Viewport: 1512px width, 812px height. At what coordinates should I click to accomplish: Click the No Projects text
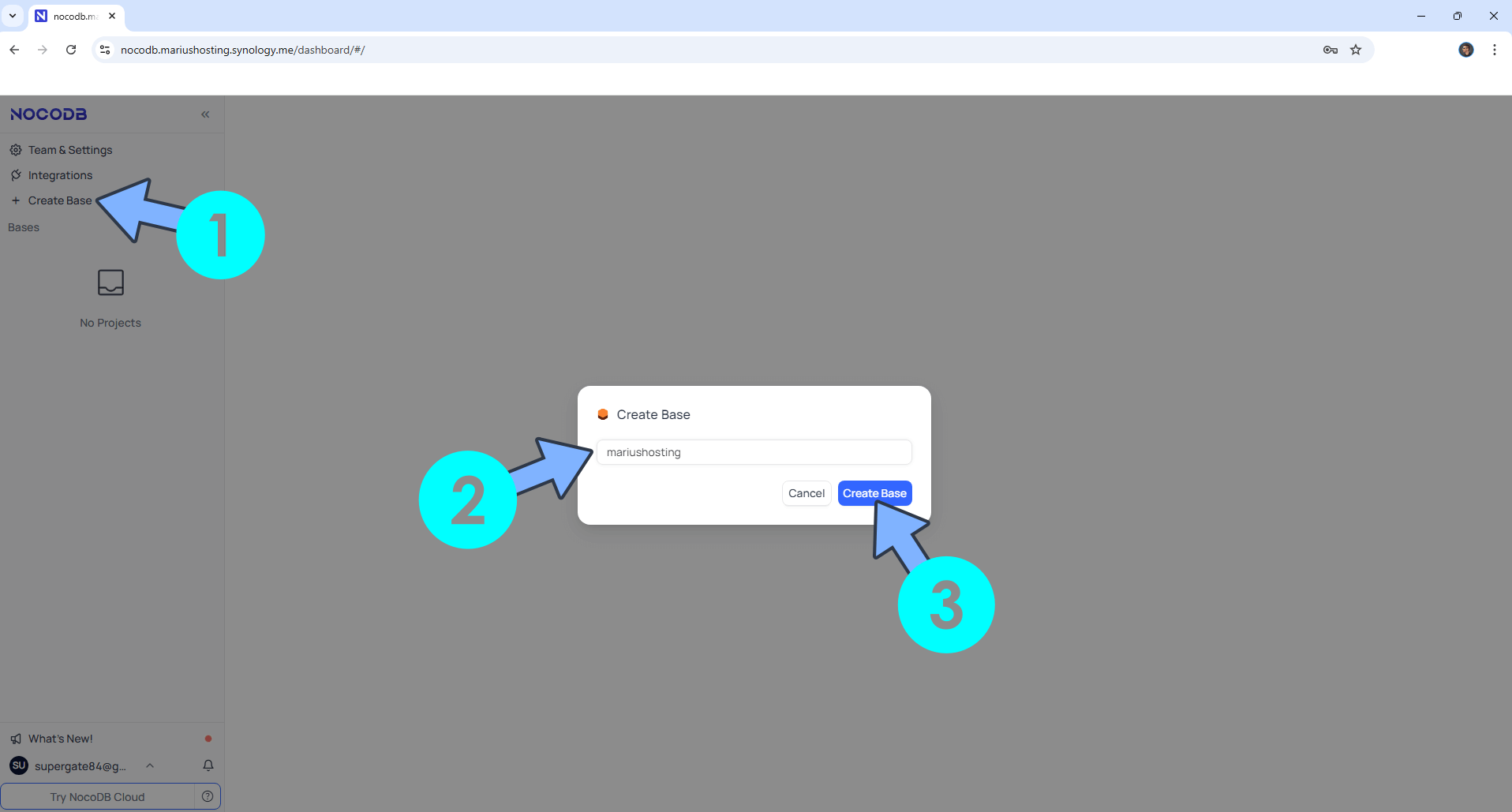pyautogui.click(x=110, y=323)
